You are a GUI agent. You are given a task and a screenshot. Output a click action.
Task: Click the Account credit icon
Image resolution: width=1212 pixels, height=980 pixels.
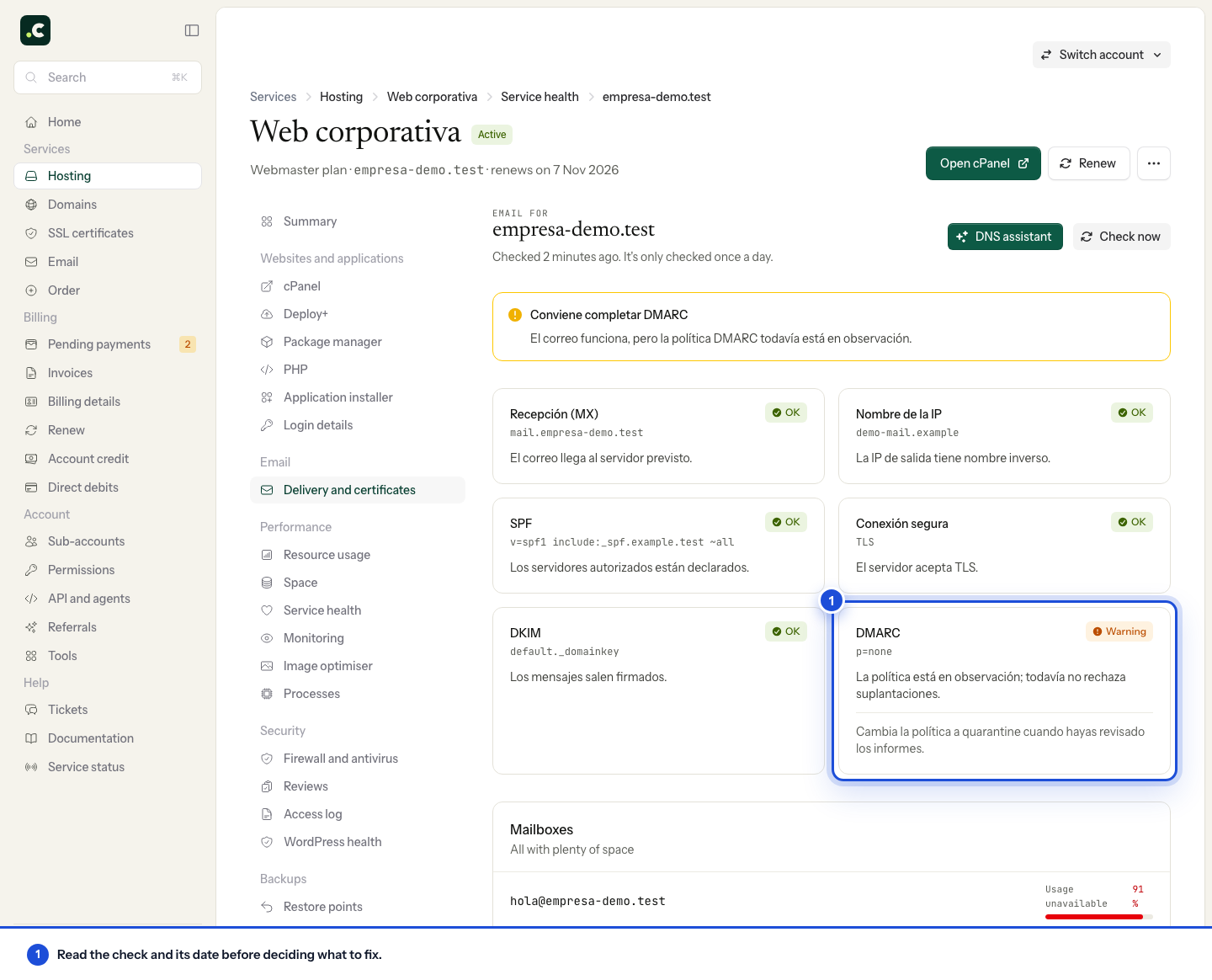pyautogui.click(x=31, y=459)
